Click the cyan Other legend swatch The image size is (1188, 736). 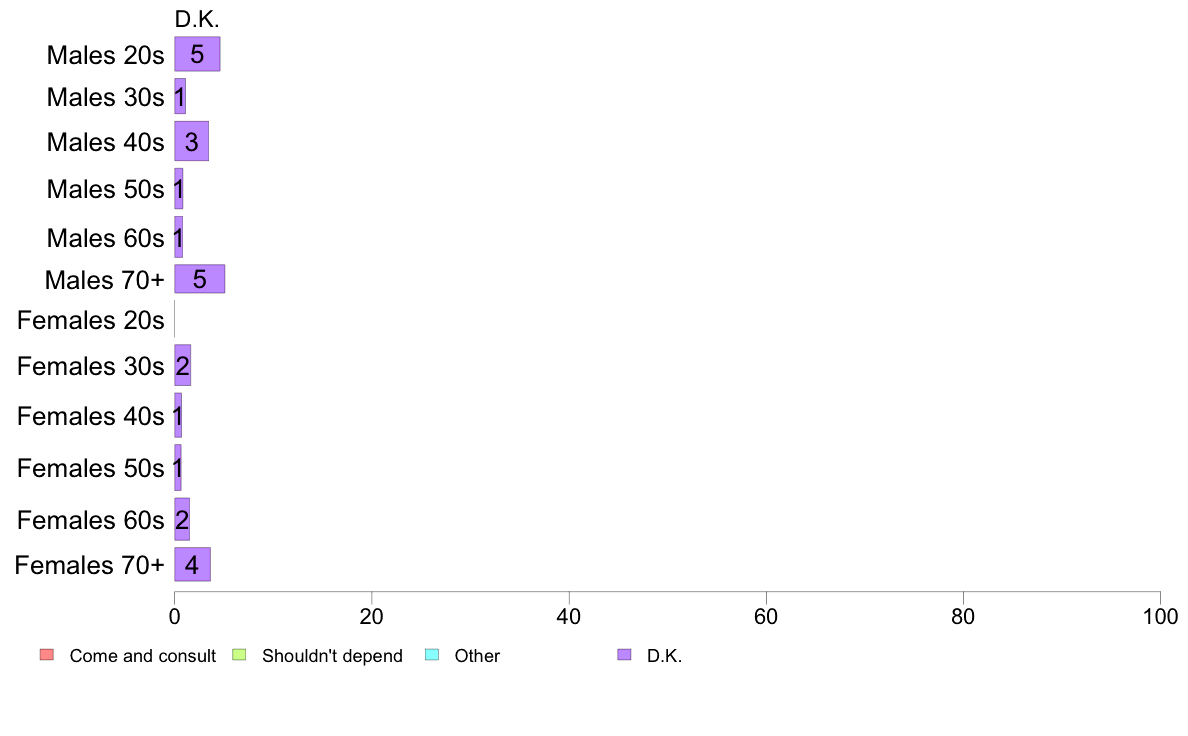432,655
